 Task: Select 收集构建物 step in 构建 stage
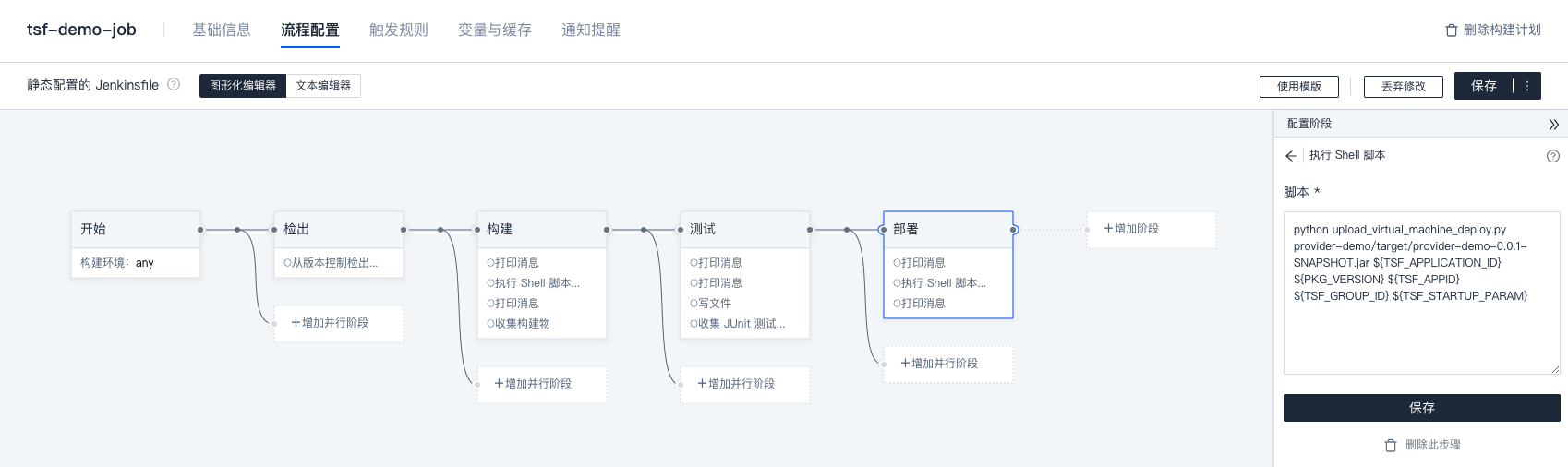[x=523, y=324]
